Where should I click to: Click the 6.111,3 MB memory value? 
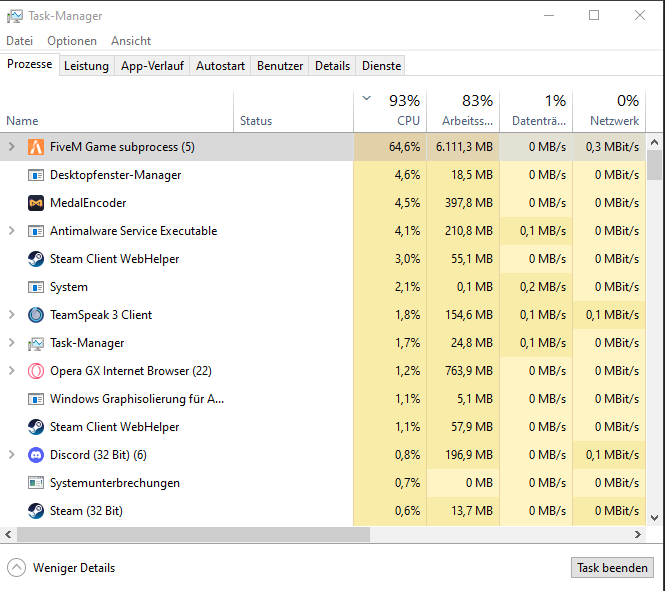(x=464, y=147)
